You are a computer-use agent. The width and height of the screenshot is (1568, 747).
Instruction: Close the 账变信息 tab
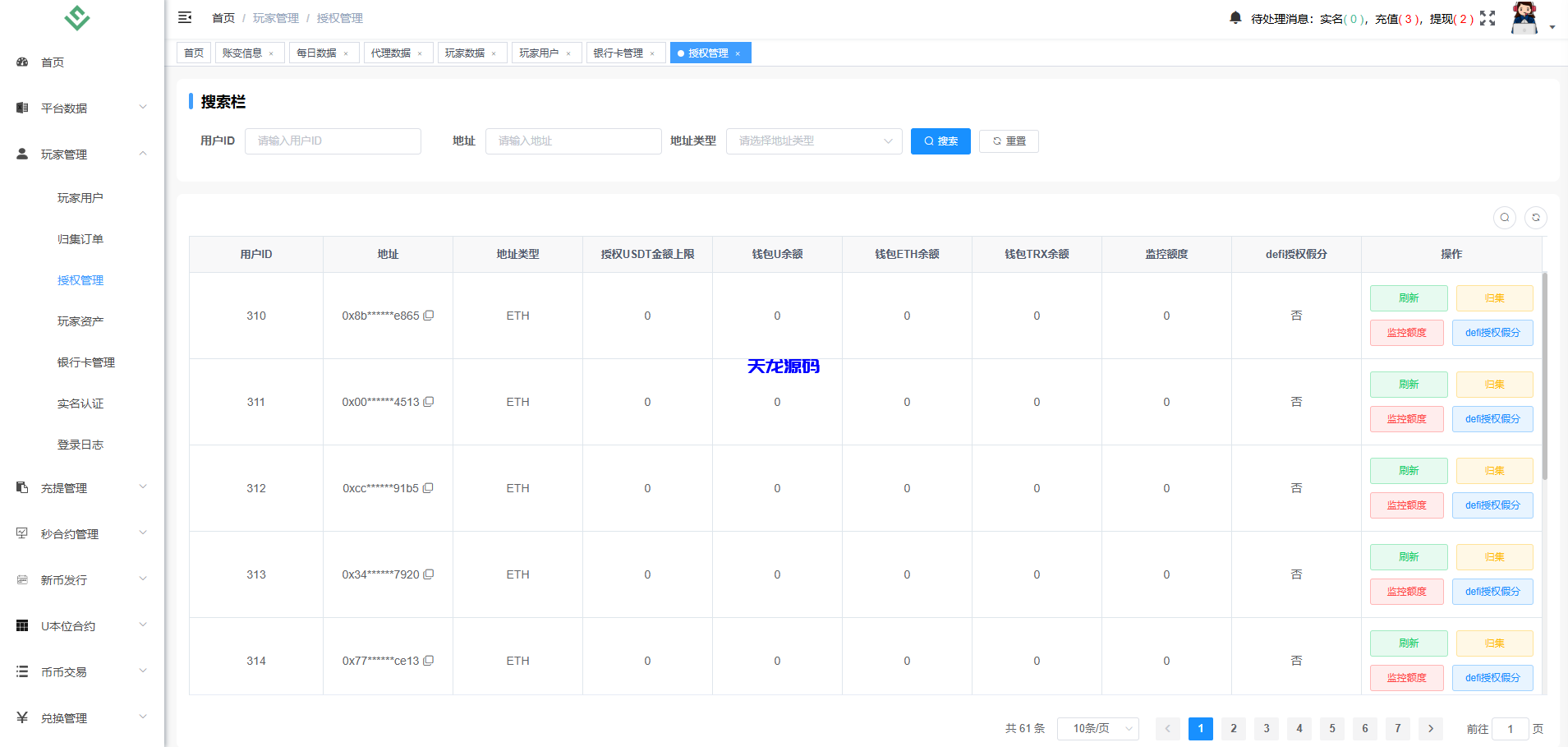click(271, 53)
